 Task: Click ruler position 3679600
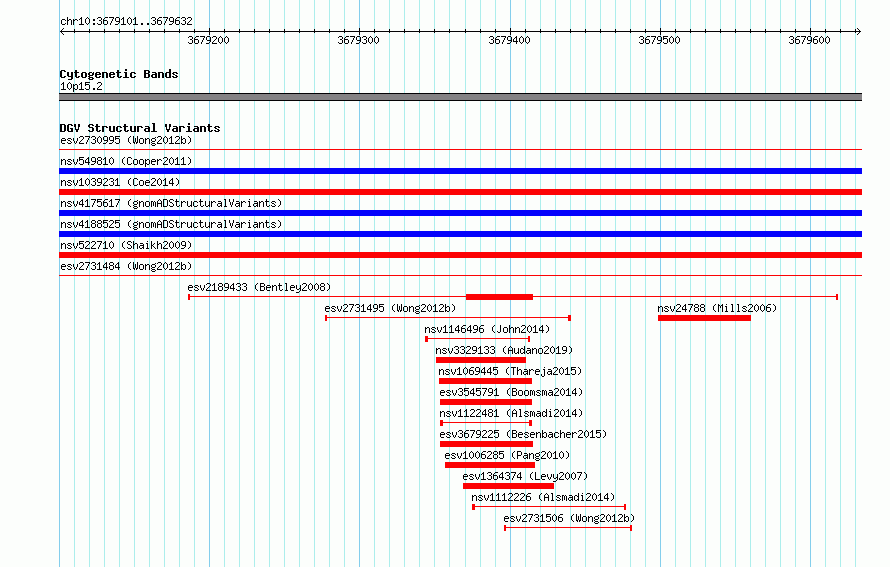coord(809,40)
